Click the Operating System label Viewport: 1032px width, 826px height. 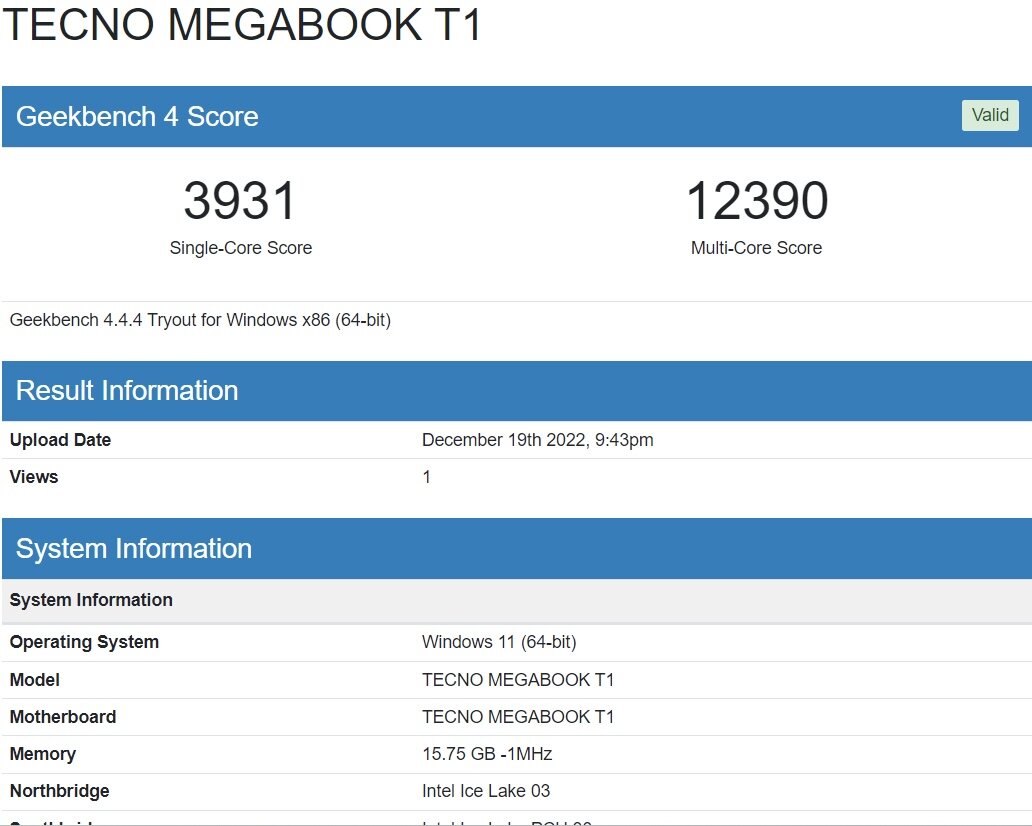[84, 642]
